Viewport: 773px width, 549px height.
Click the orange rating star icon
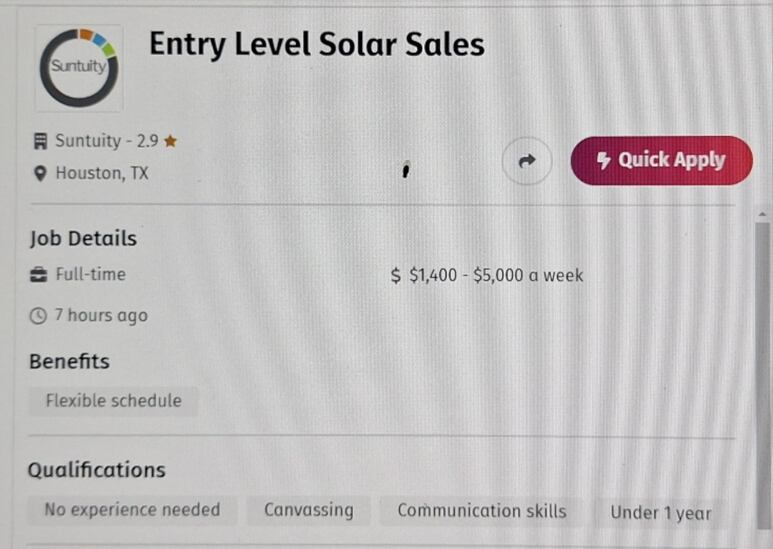tap(171, 141)
